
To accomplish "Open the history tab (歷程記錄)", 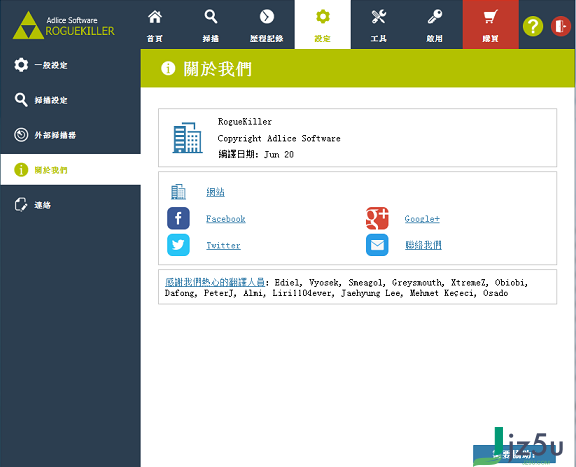I will tap(267, 25).
